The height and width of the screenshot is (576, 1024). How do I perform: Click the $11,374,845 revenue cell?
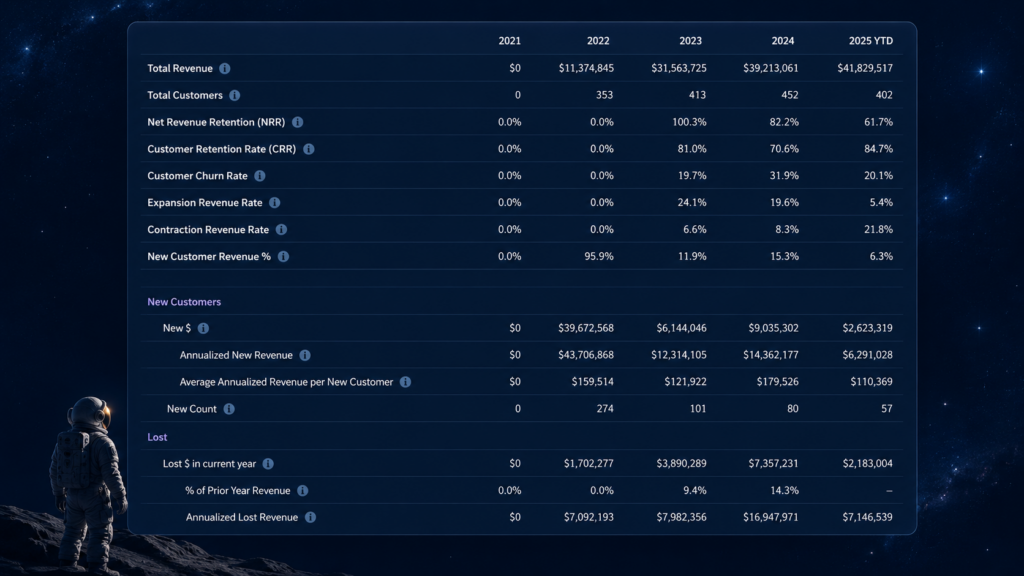586,68
